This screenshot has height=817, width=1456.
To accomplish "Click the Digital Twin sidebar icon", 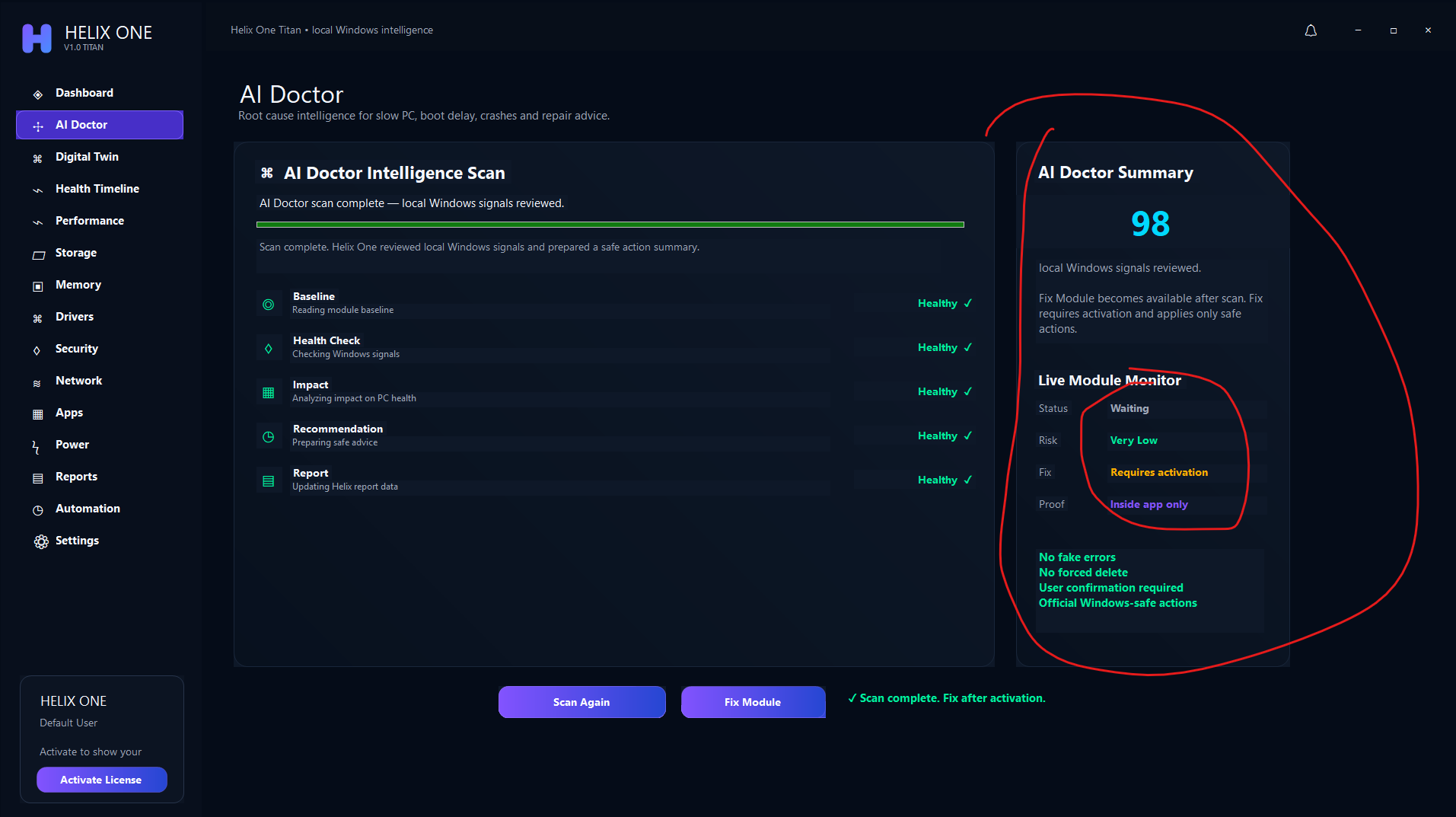I will 37,158.
